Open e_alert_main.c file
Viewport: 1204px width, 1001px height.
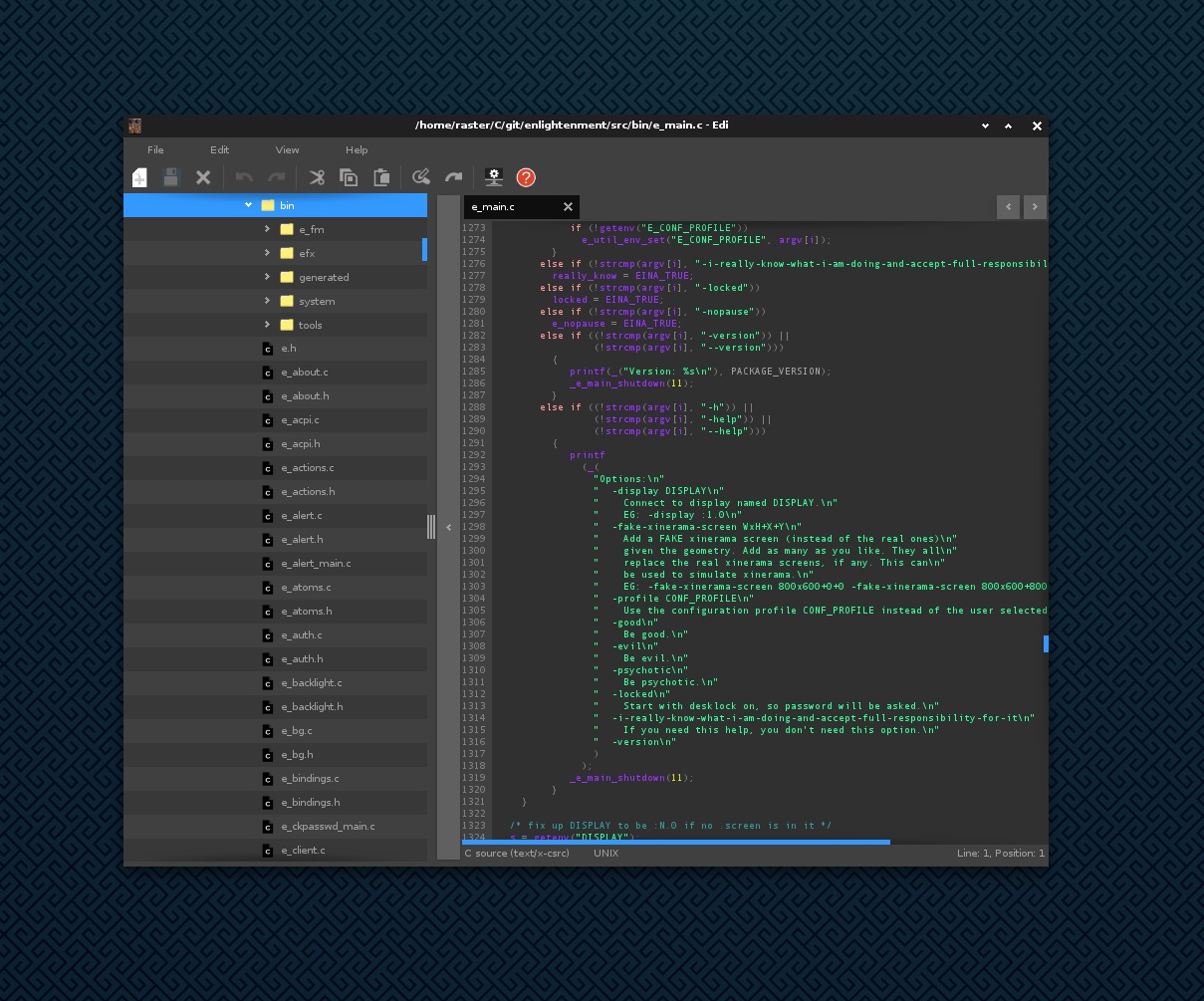pyautogui.click(x=275, y=564)
